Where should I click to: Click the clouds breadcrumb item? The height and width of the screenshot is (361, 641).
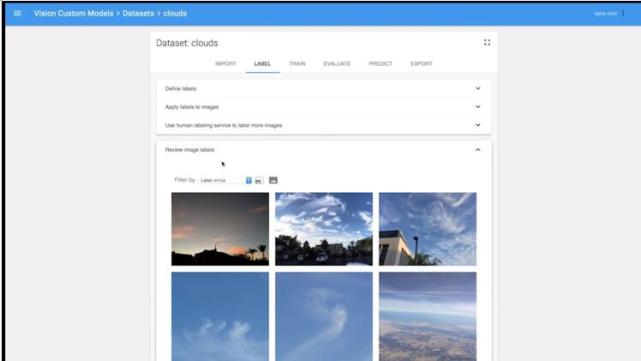click(175, 13)
